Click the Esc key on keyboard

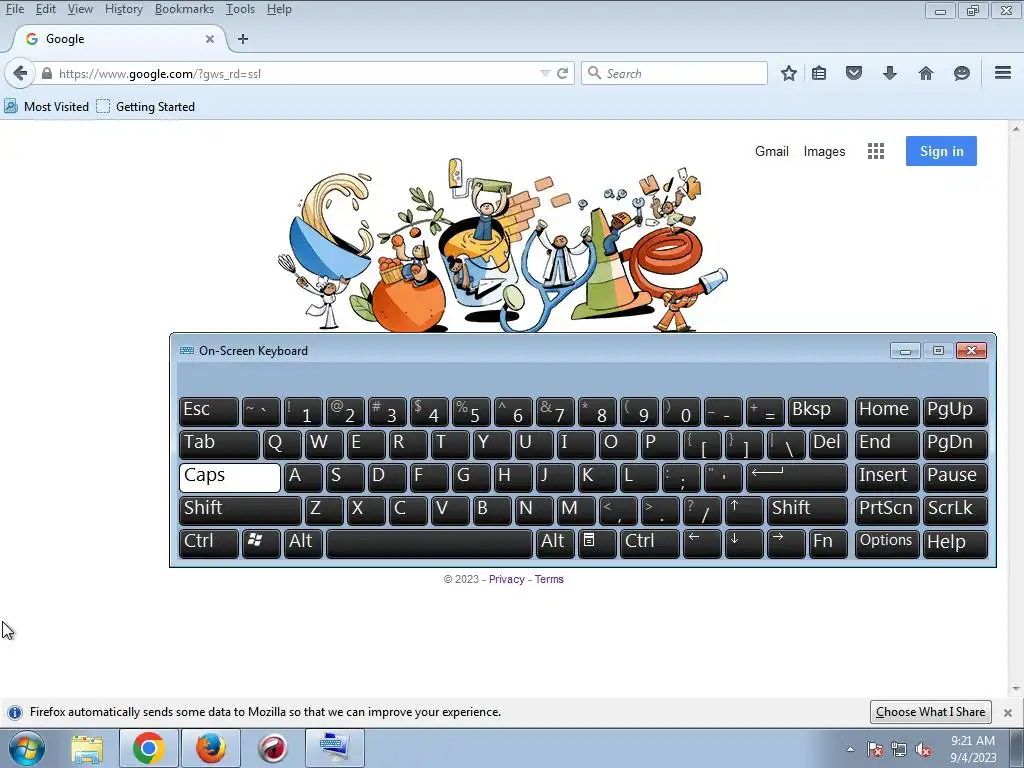click(x=208, y=411)
